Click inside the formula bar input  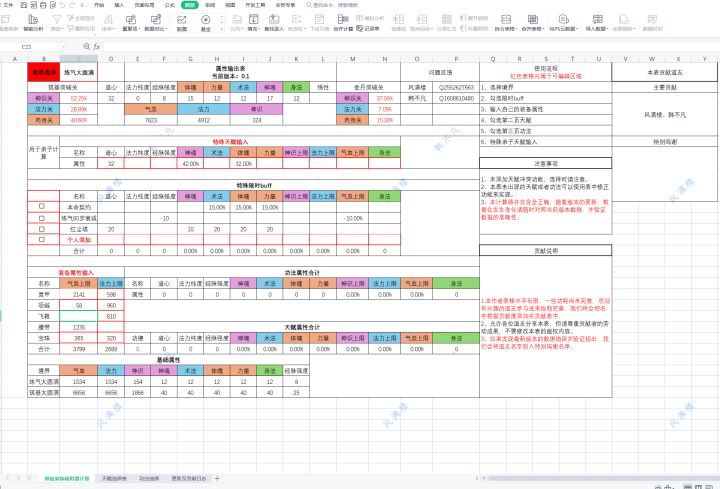point(409,46)
